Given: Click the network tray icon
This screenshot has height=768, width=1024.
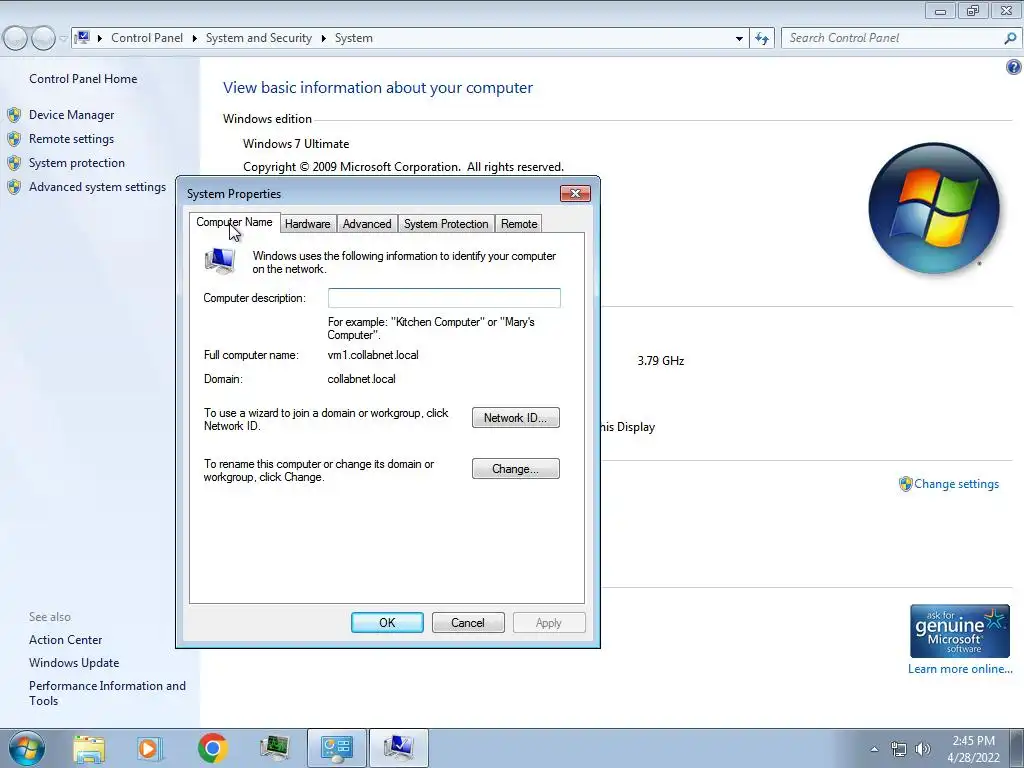Looking at the screenshot, I should tap(899, 749).
